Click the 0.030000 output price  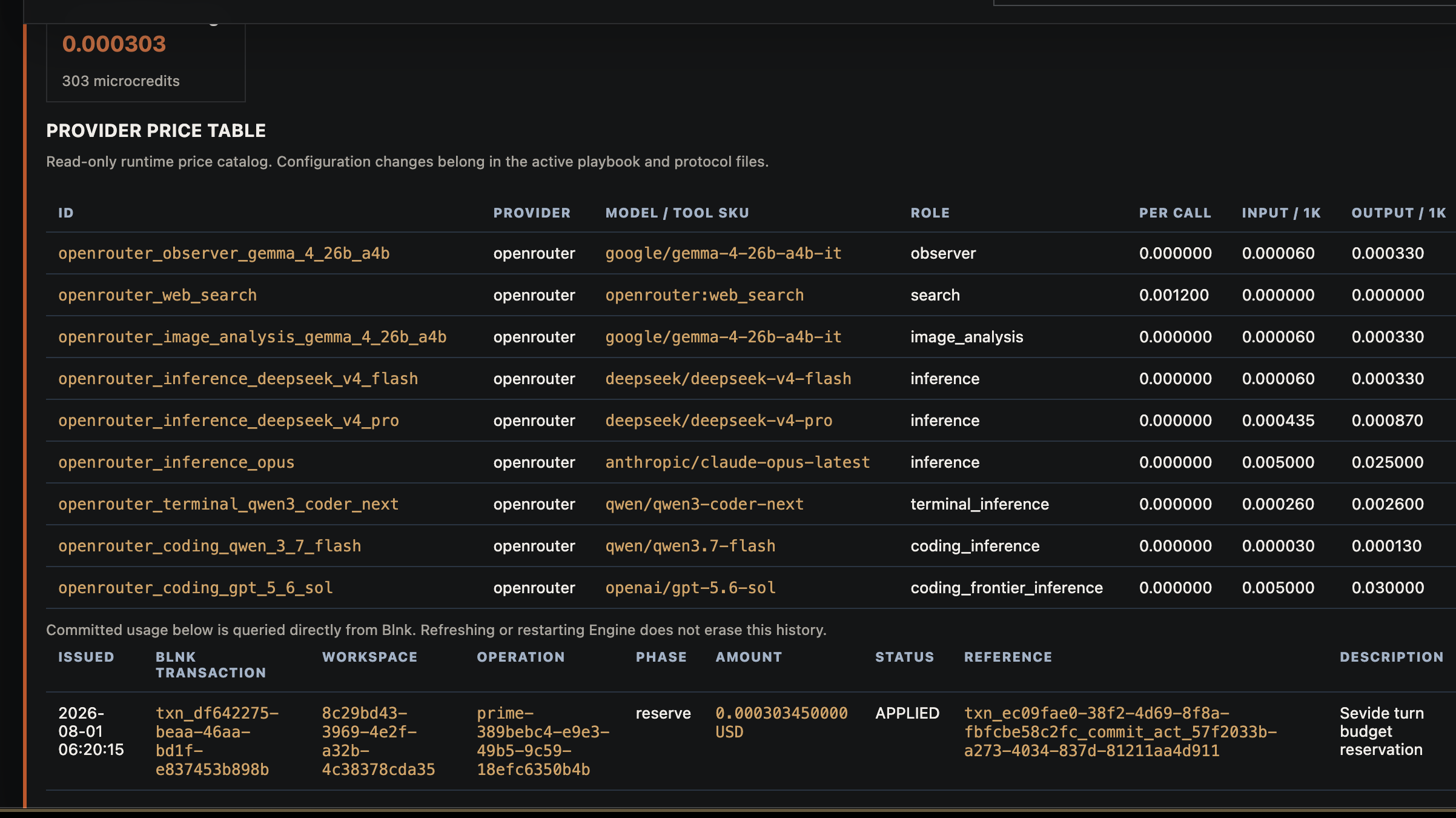pos(1388,588)
